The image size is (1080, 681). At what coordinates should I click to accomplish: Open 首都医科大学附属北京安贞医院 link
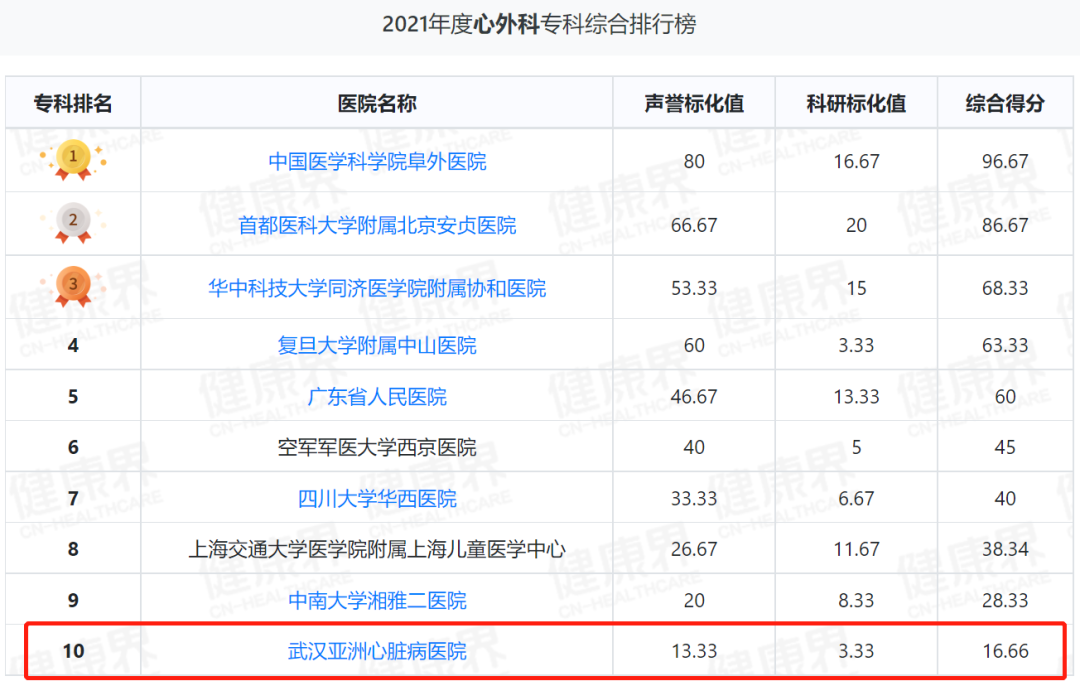click(377, 225)
